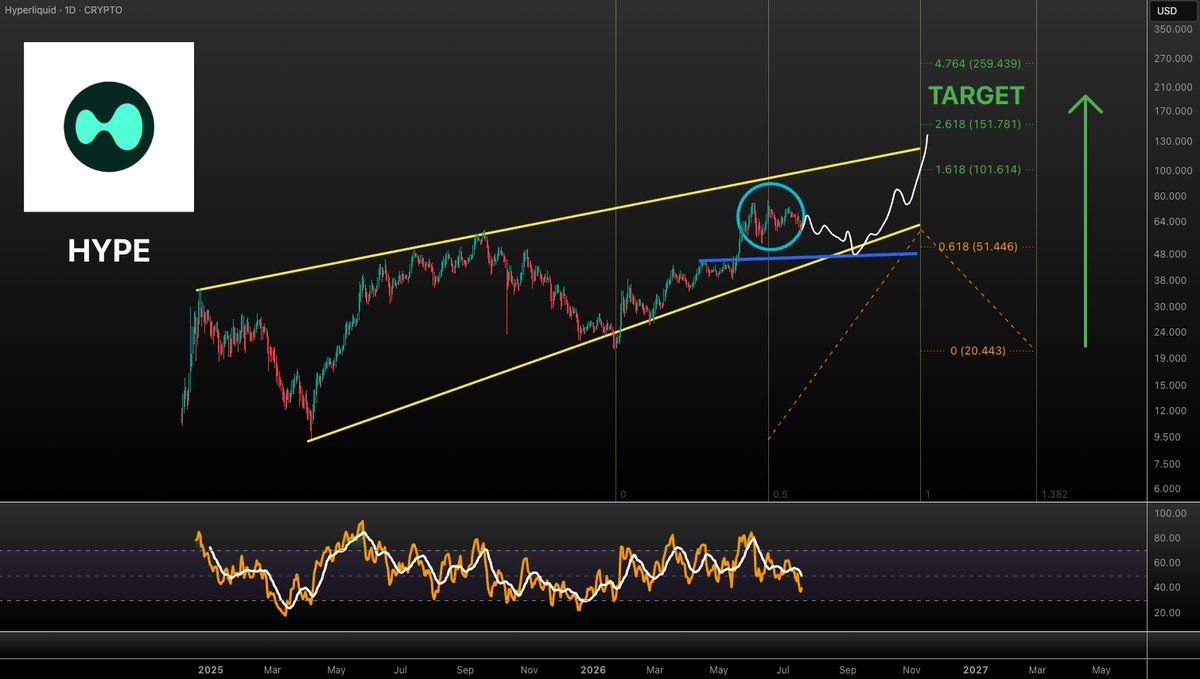
Task: Click the 64.000 price axis label
Action: coord(1172,222)
